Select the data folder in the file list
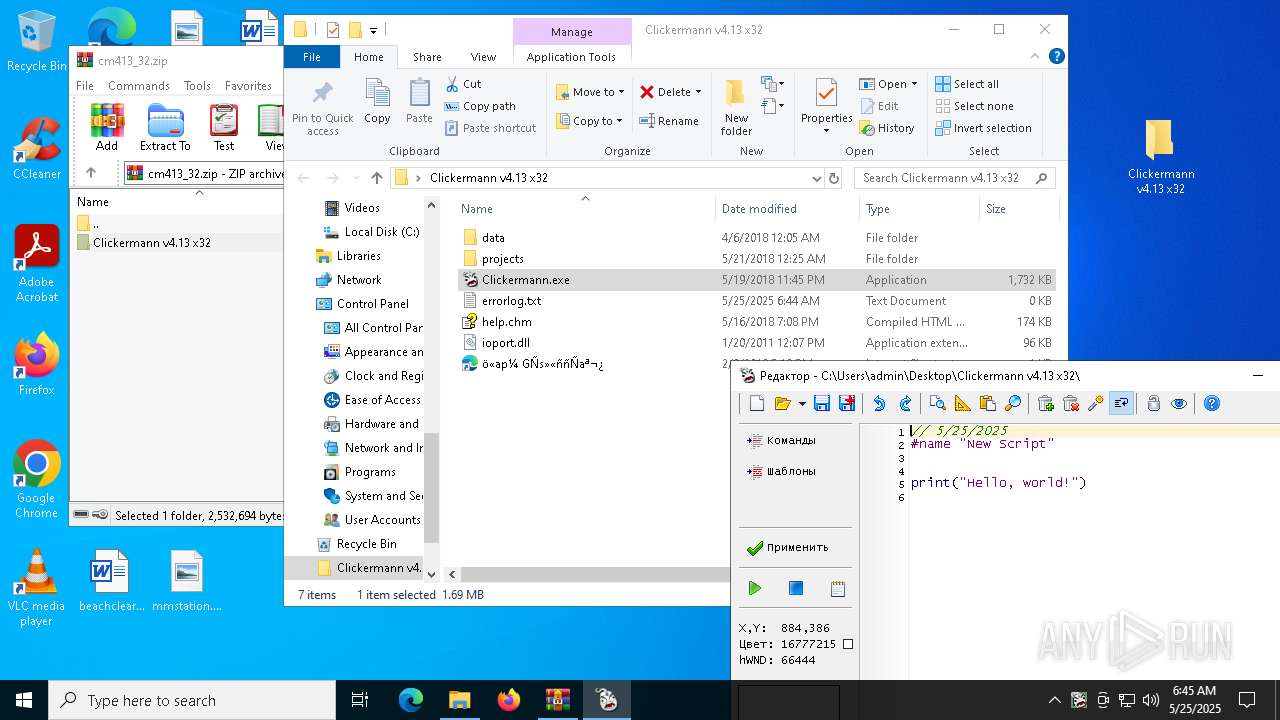The image size is (1280, 720). coord(757,238)
